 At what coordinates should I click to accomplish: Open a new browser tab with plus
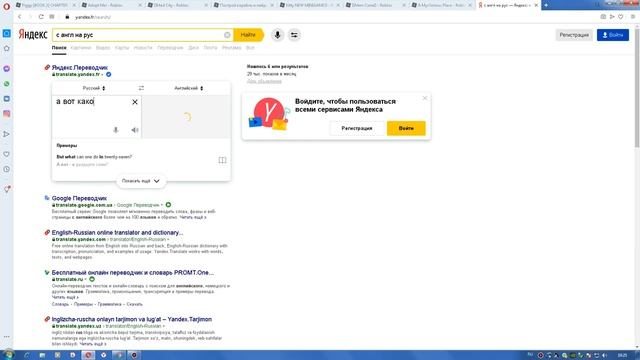tap(546, 5)
